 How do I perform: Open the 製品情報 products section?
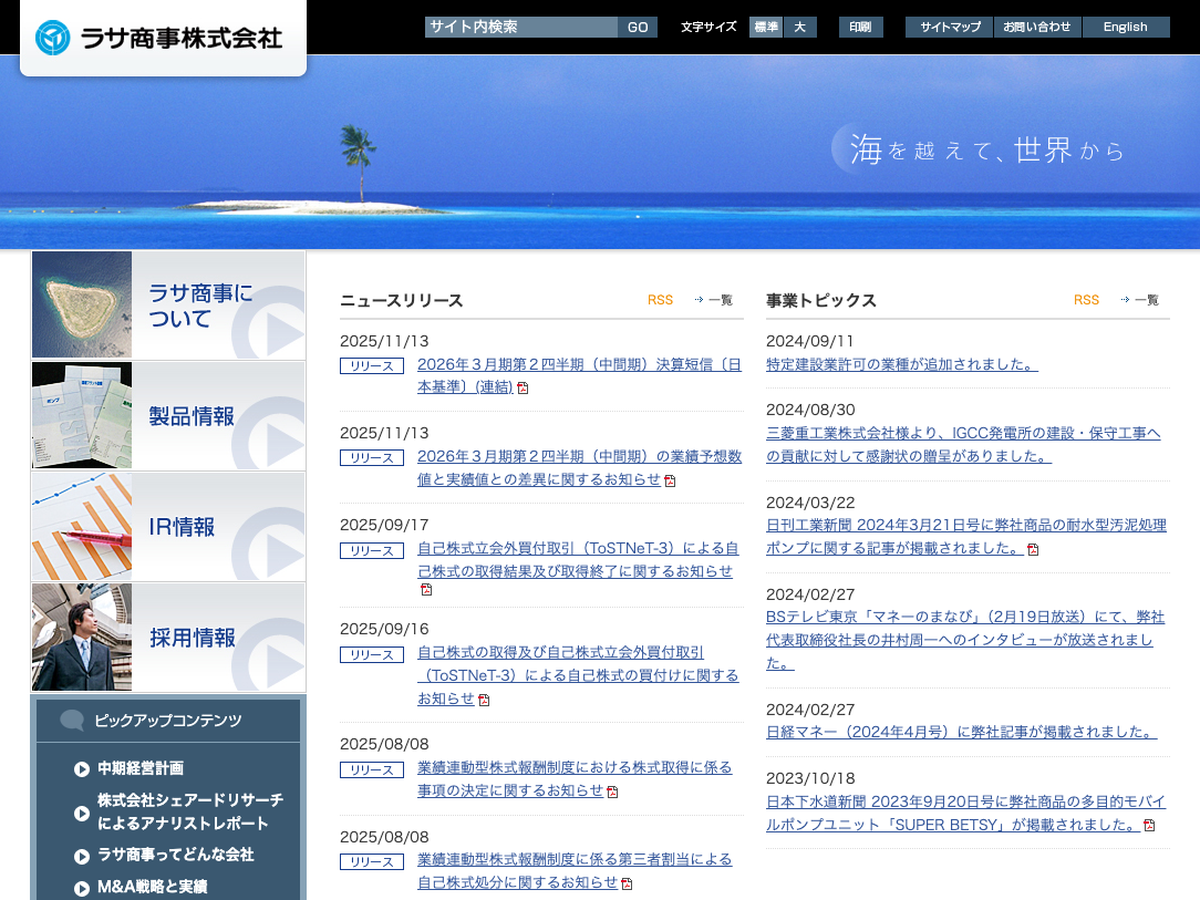[168, 416]
